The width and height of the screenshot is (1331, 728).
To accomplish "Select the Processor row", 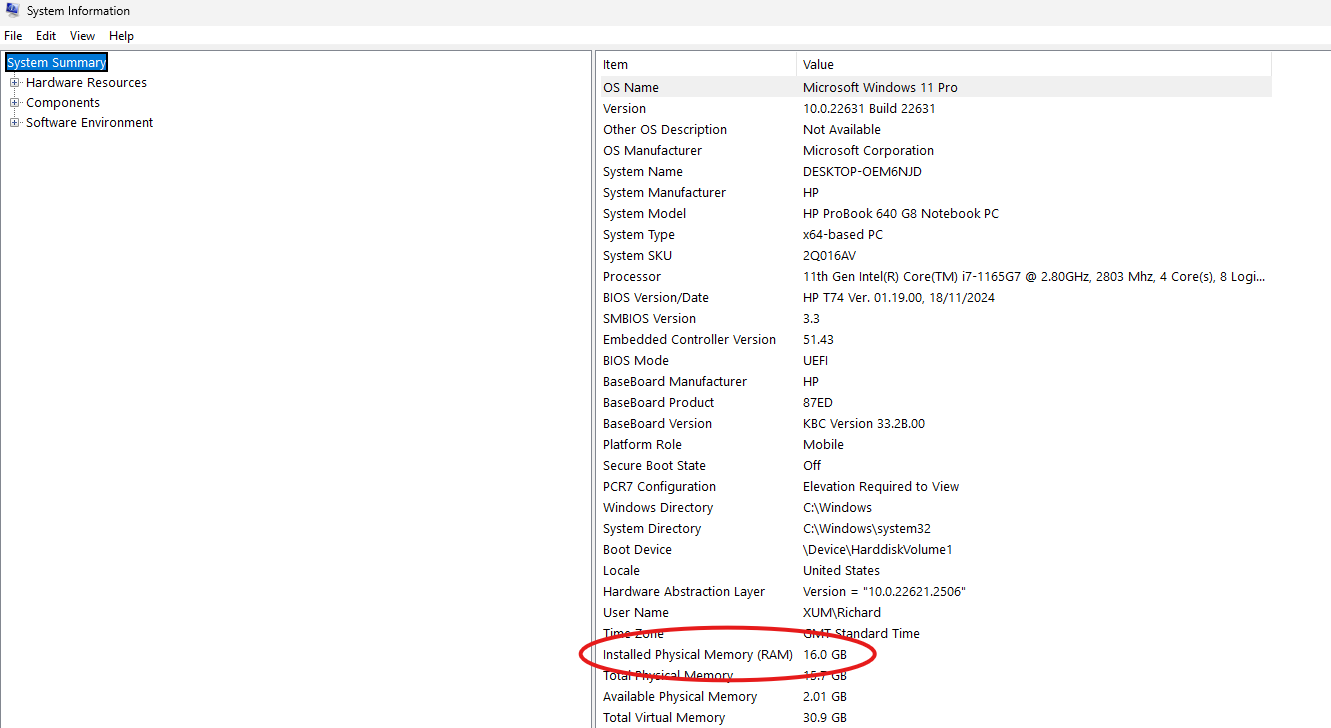I will click(632, 277).
